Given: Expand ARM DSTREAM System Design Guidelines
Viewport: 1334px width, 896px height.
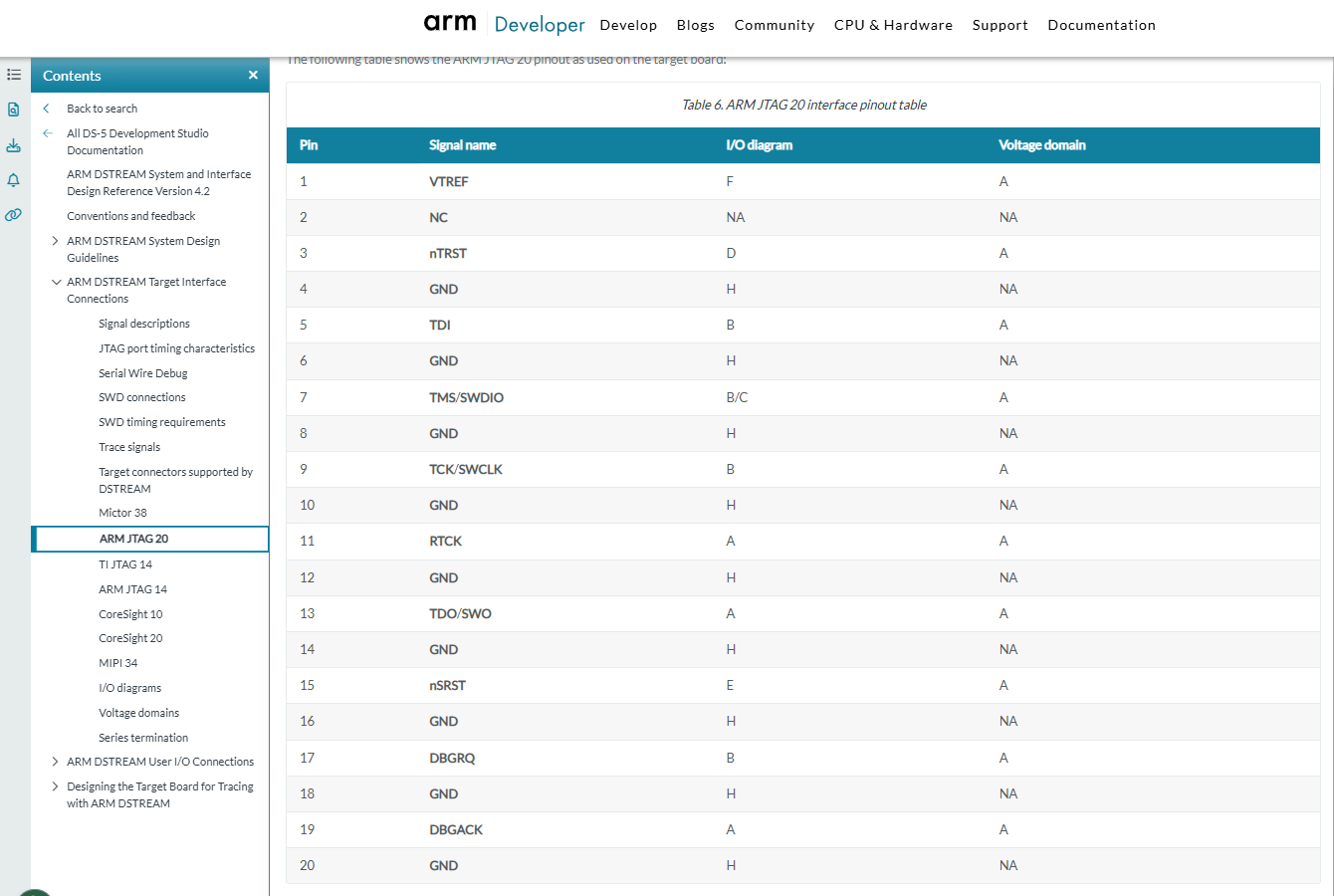Looking at the screenshot, I should (56, 241).
